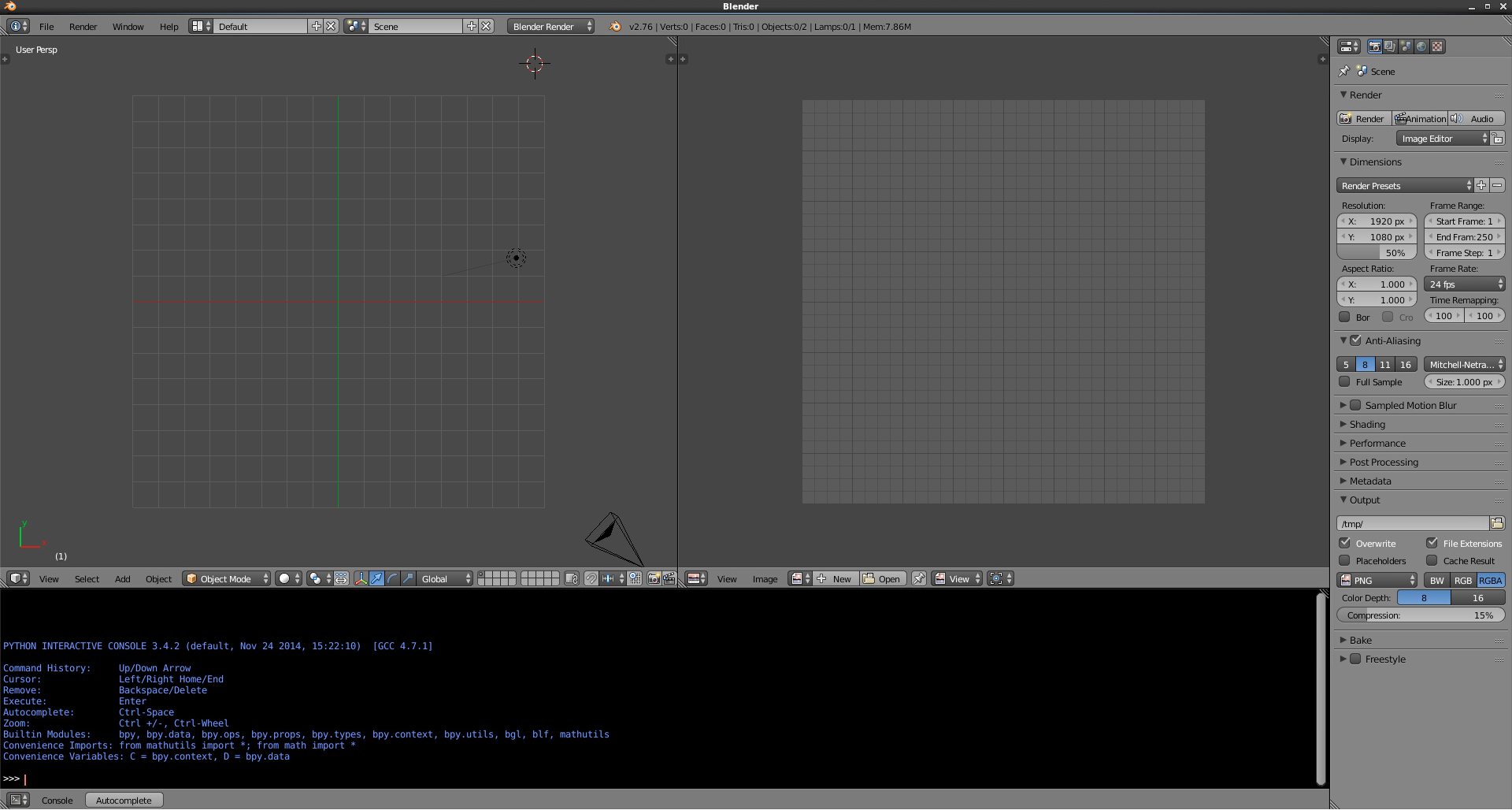Click the OpenGL render animation clapper icon
The height and width of the screenshot is (810, 1512).
[x=669, y=579]
